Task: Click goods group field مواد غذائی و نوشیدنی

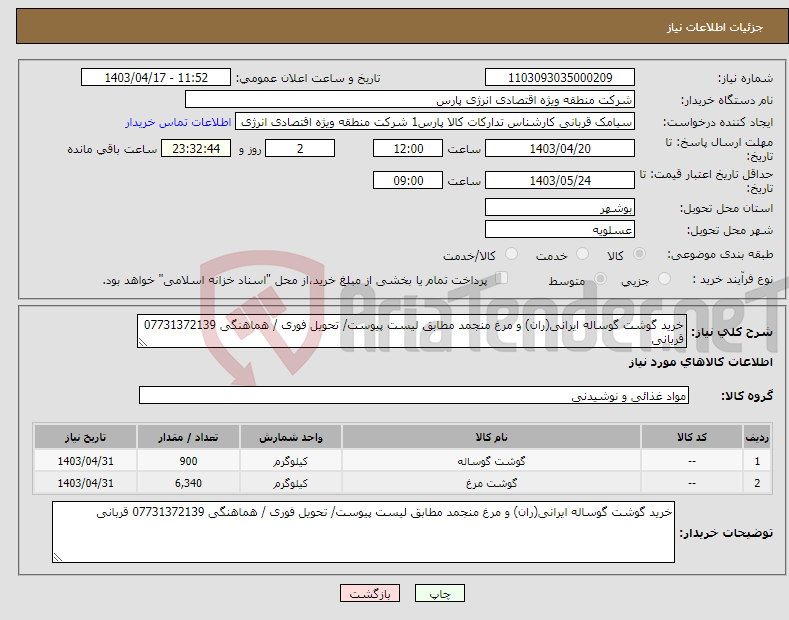Action: 414,396
